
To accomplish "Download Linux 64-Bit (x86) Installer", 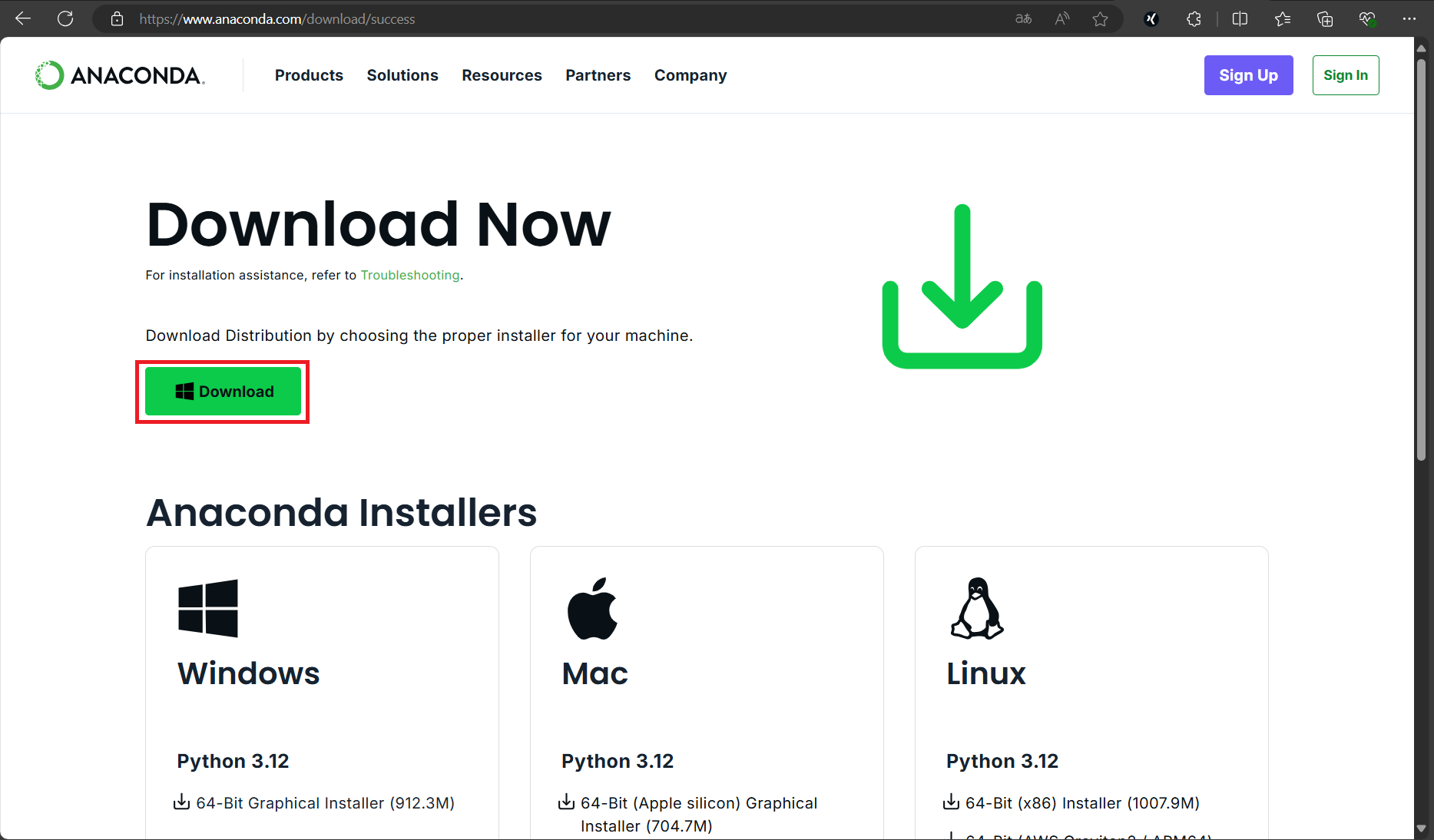I will point(1082,803).
